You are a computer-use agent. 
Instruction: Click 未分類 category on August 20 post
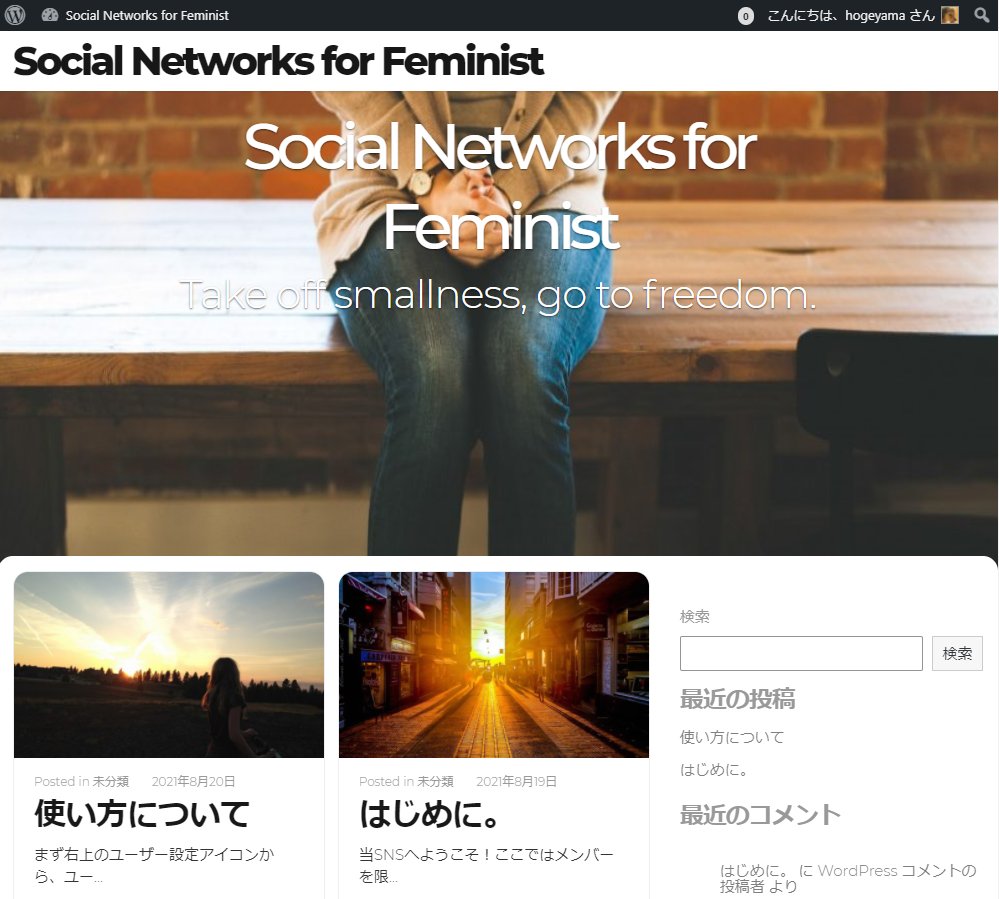111,781
